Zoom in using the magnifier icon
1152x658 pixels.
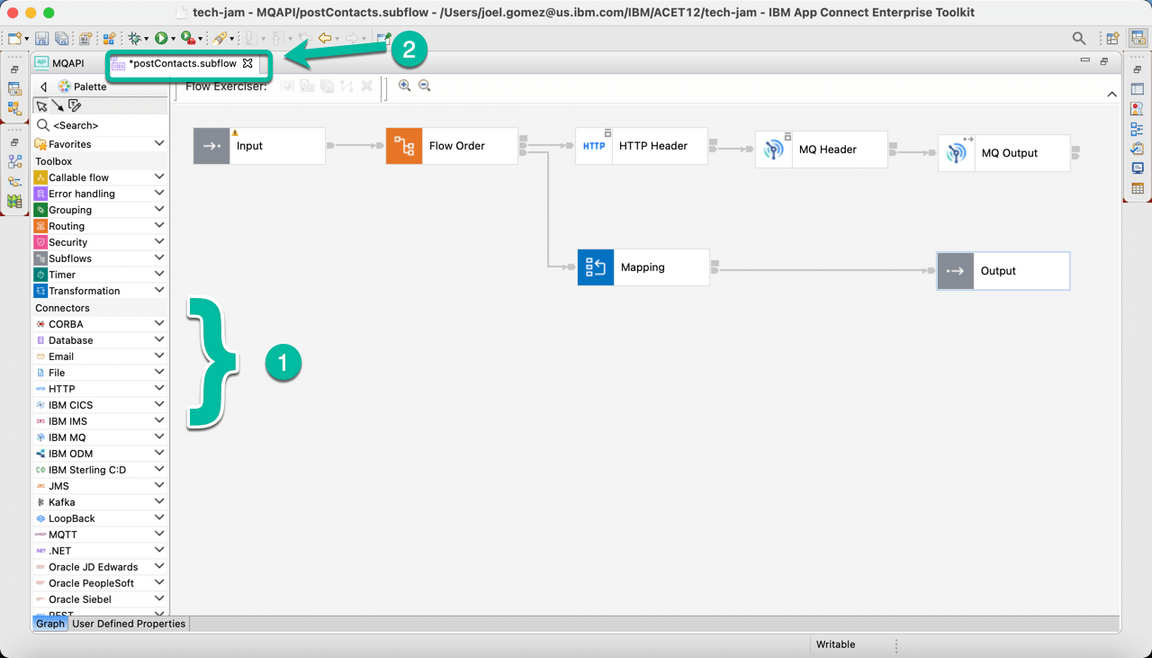[406, 85]
